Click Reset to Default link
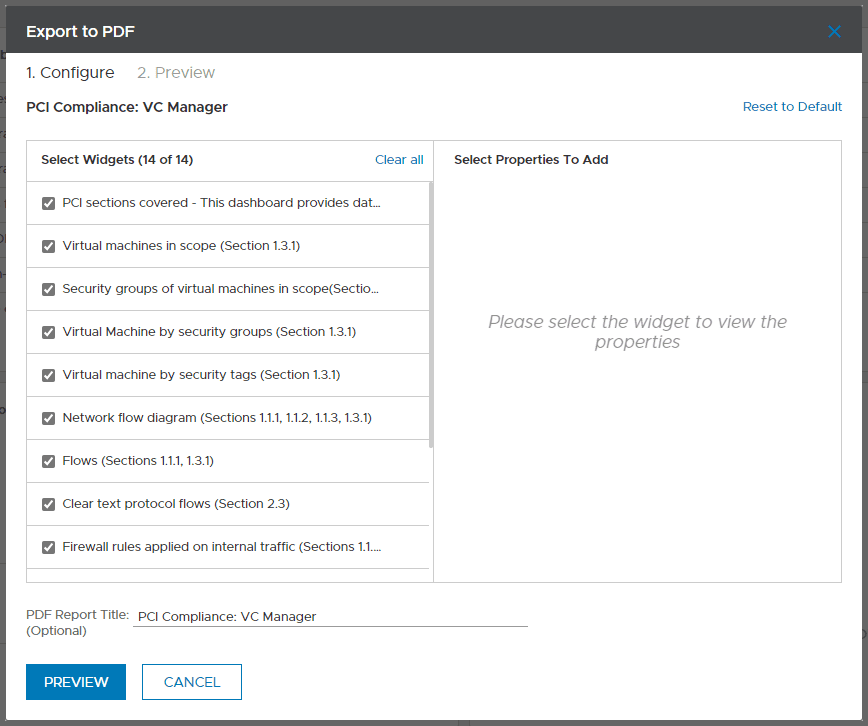Screen dimensions: 868x726 [x=792, y=107]
